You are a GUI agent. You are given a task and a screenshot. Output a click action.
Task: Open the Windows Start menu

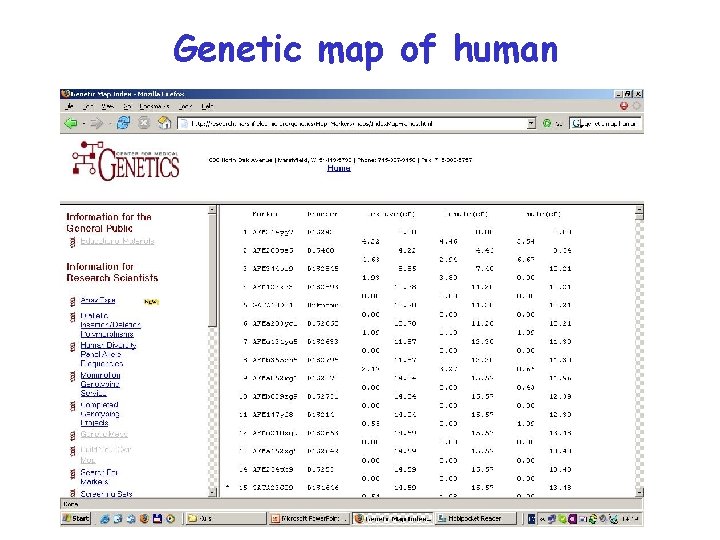point(76,518)
